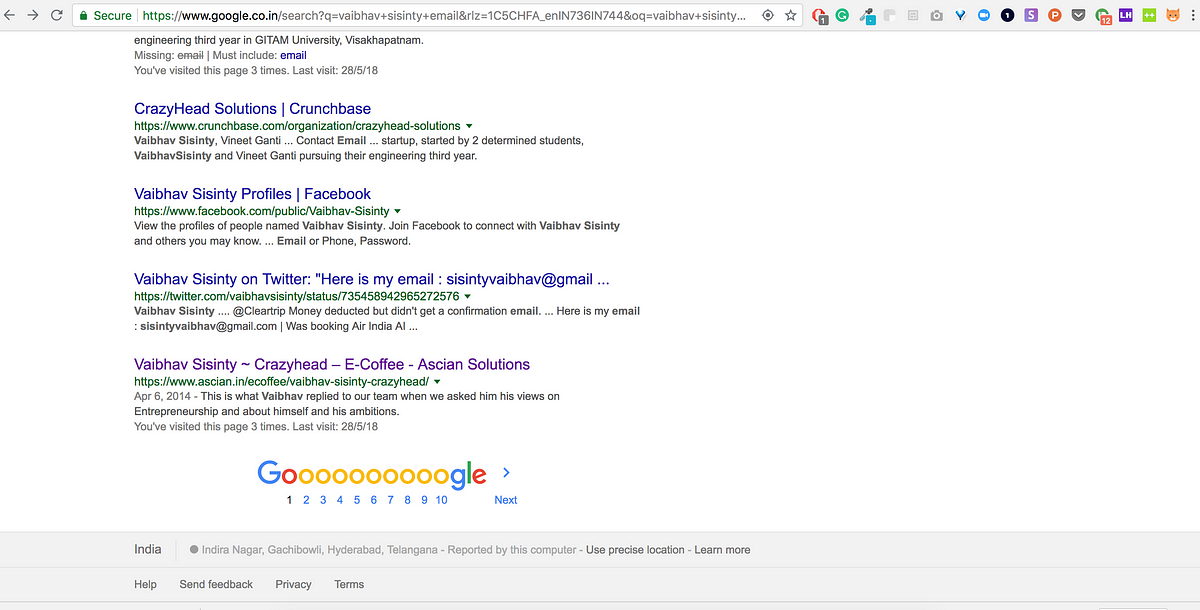The image size is (1200, 610).
Task: Open the dark circle extension labeled 1
Action: tap(1007, 15)
